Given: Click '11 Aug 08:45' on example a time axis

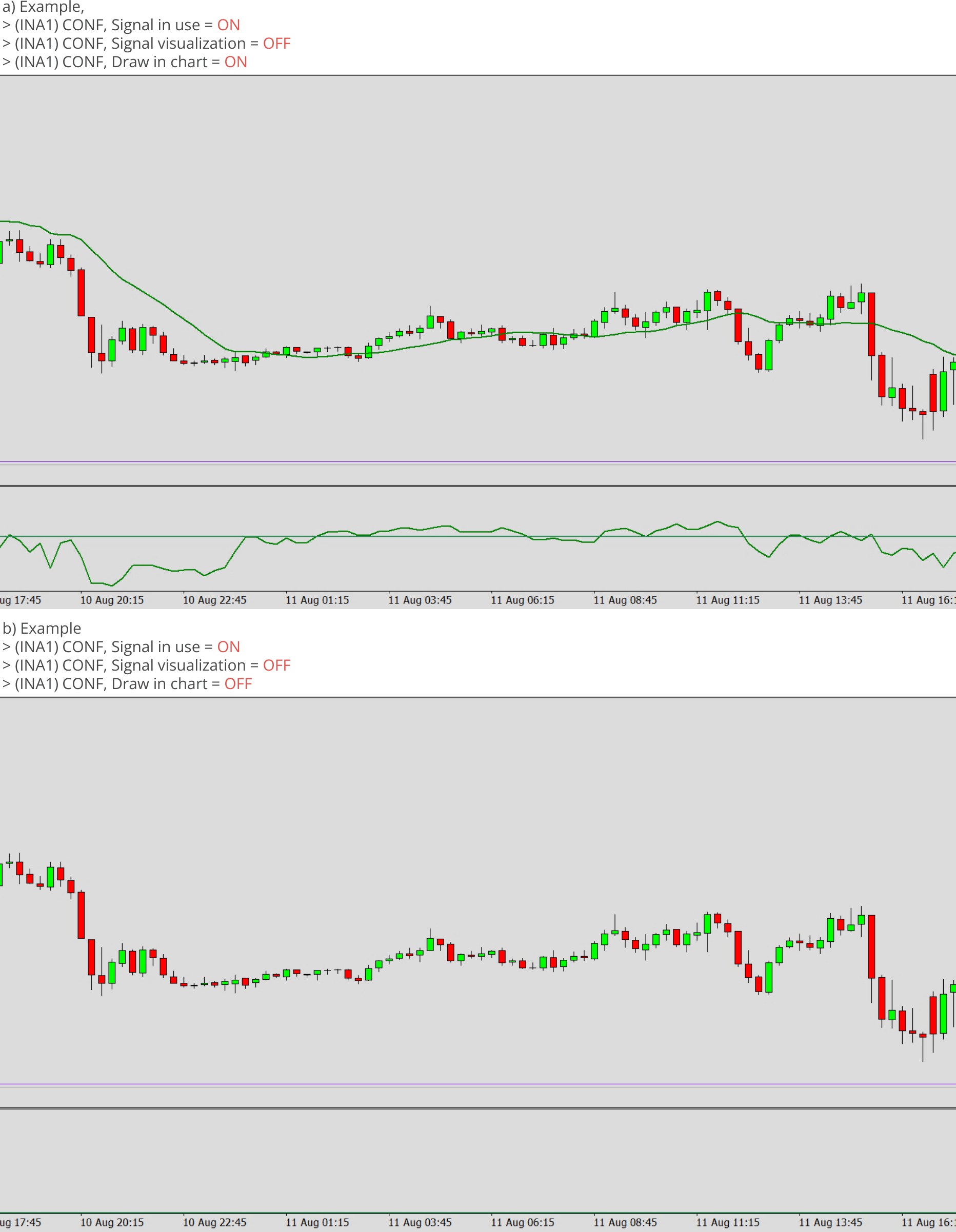Looking at the screenshot, I should coord(625,600).
